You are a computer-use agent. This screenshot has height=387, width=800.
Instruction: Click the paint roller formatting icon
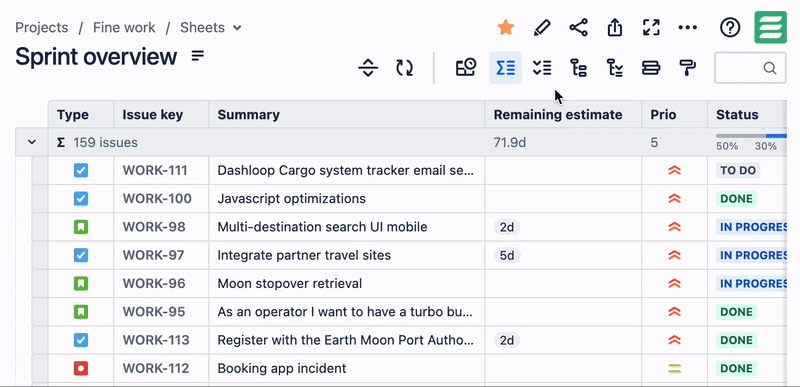pyautogui.click(x=687, y=68)
